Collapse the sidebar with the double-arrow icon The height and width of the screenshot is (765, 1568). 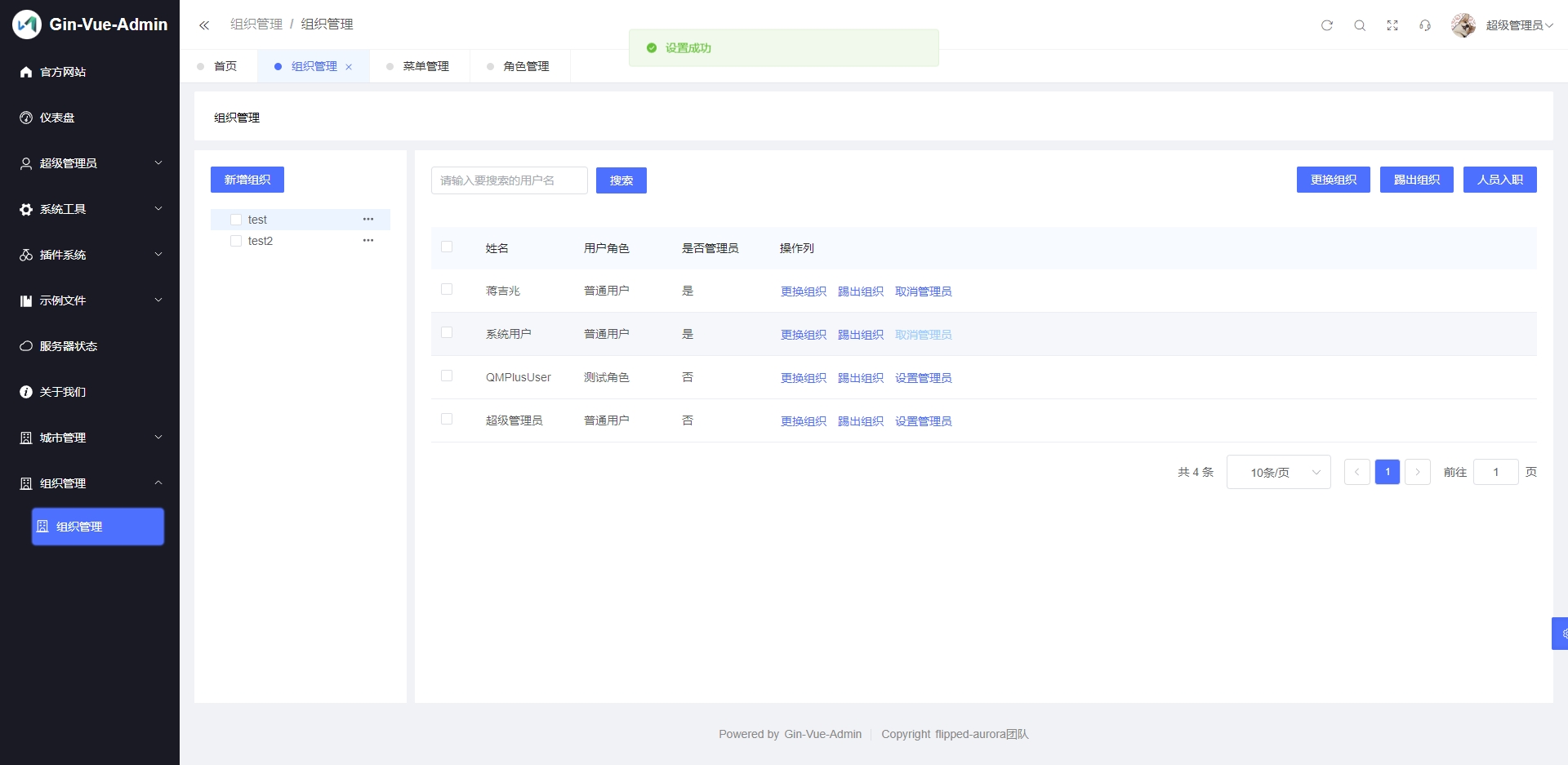[x=204, y=25]
